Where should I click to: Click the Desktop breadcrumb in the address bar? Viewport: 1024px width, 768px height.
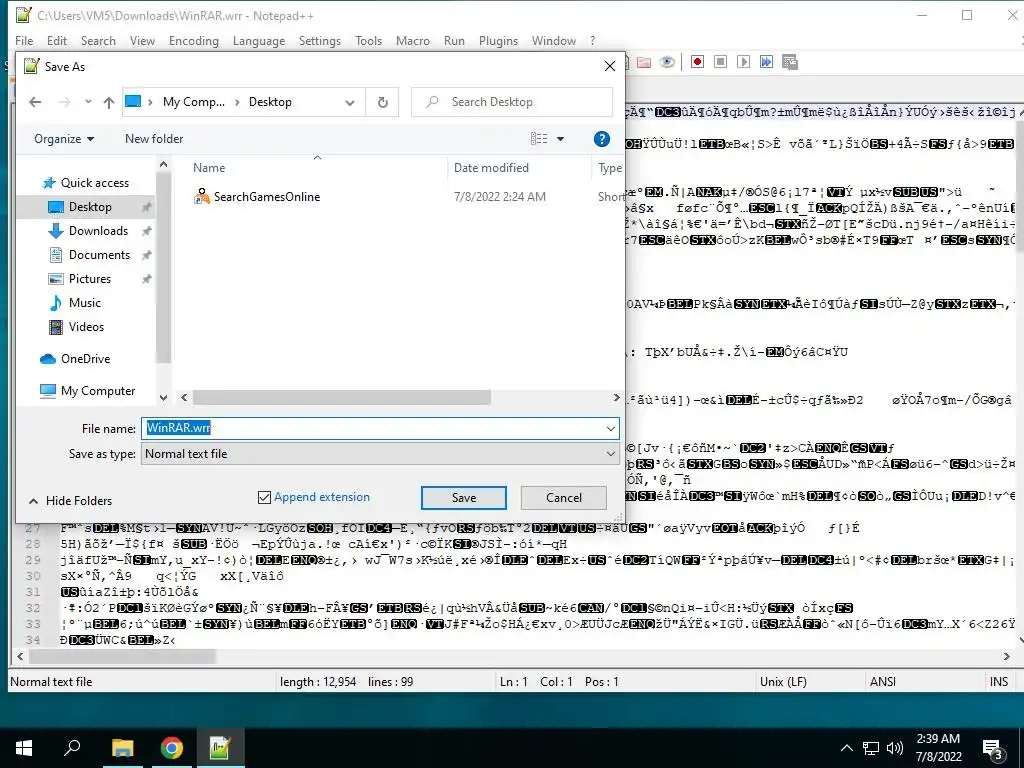(x=270, y=102)
